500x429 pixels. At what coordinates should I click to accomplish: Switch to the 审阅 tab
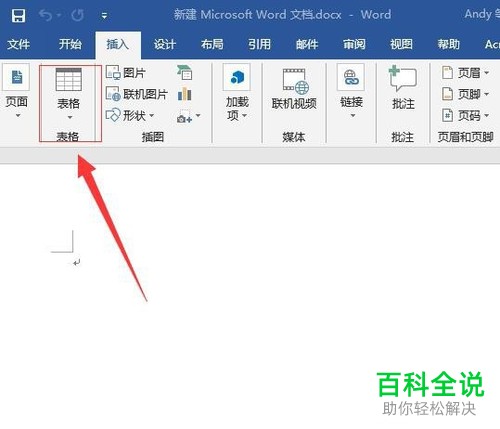click(354, 44)
